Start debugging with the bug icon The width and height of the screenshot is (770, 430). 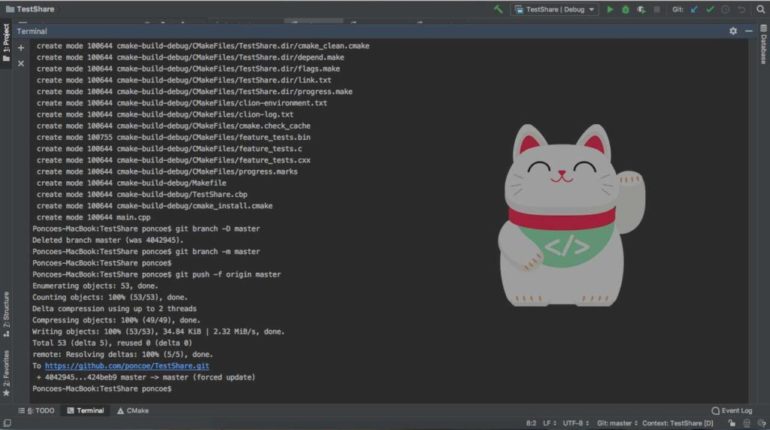[625, 9]
